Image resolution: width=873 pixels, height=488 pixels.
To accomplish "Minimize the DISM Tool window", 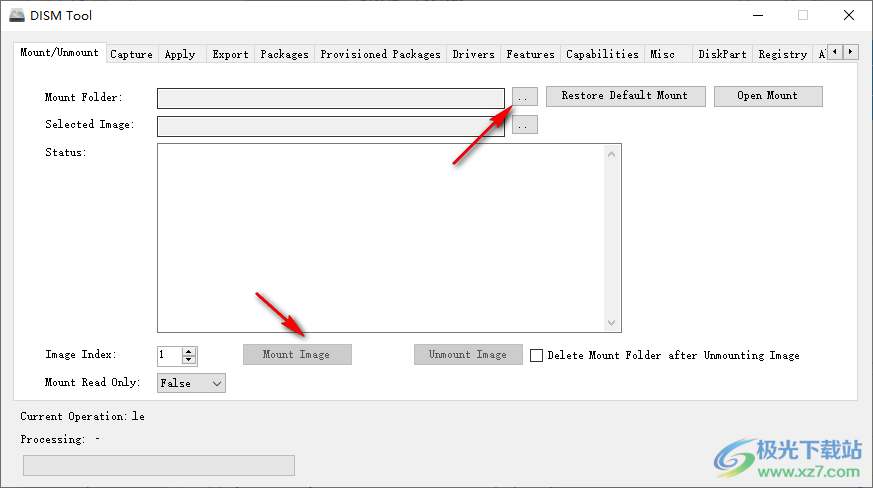I will tap(758, 16).
